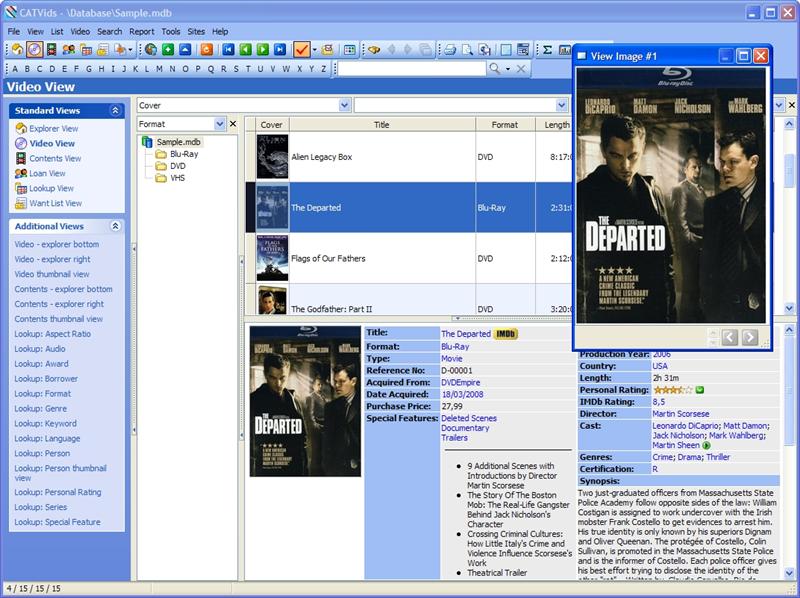
Task: Collapse the Standard Views panel
Action: (115, 110)
